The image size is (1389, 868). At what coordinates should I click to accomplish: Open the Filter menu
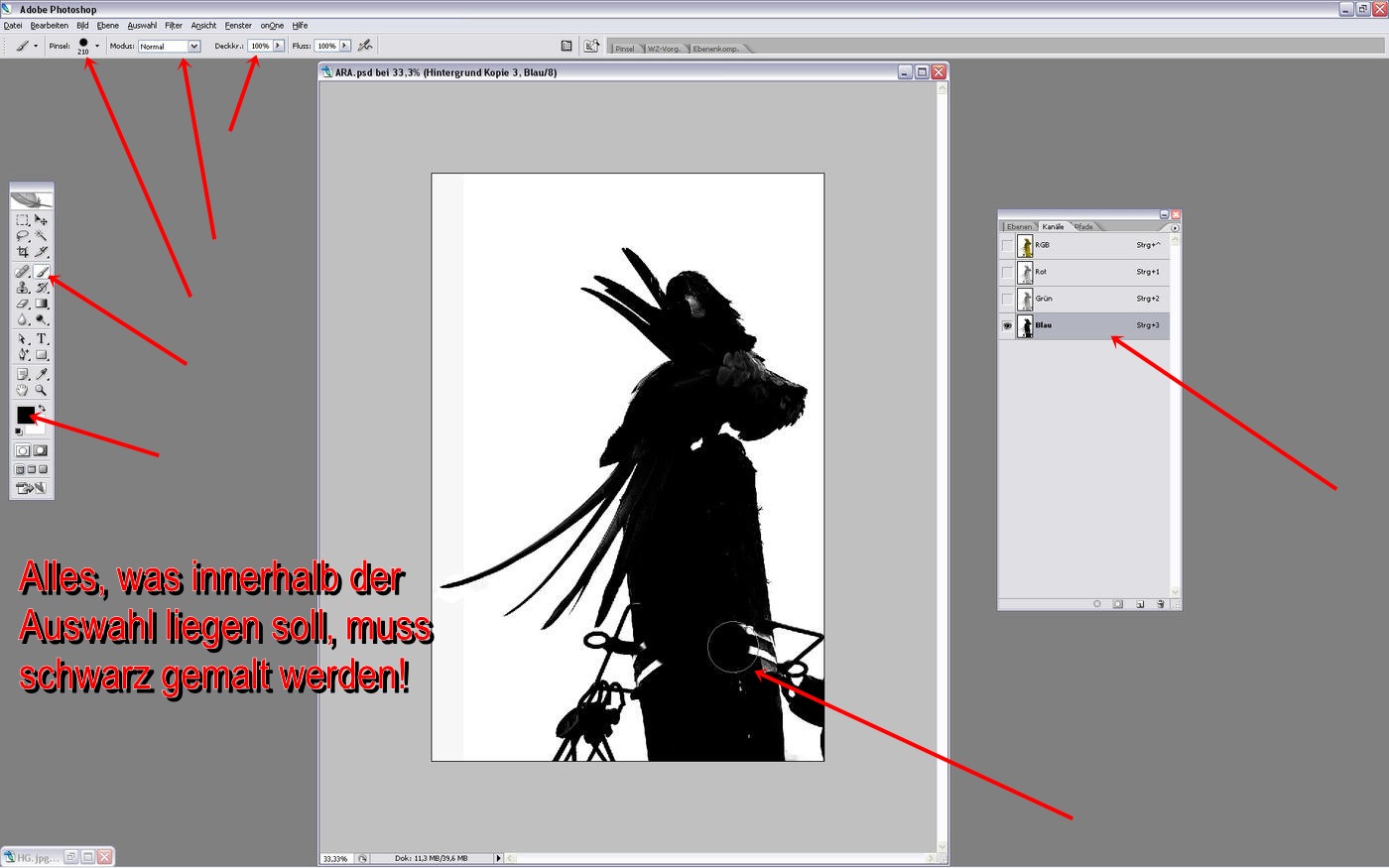[x=174, y=25]
